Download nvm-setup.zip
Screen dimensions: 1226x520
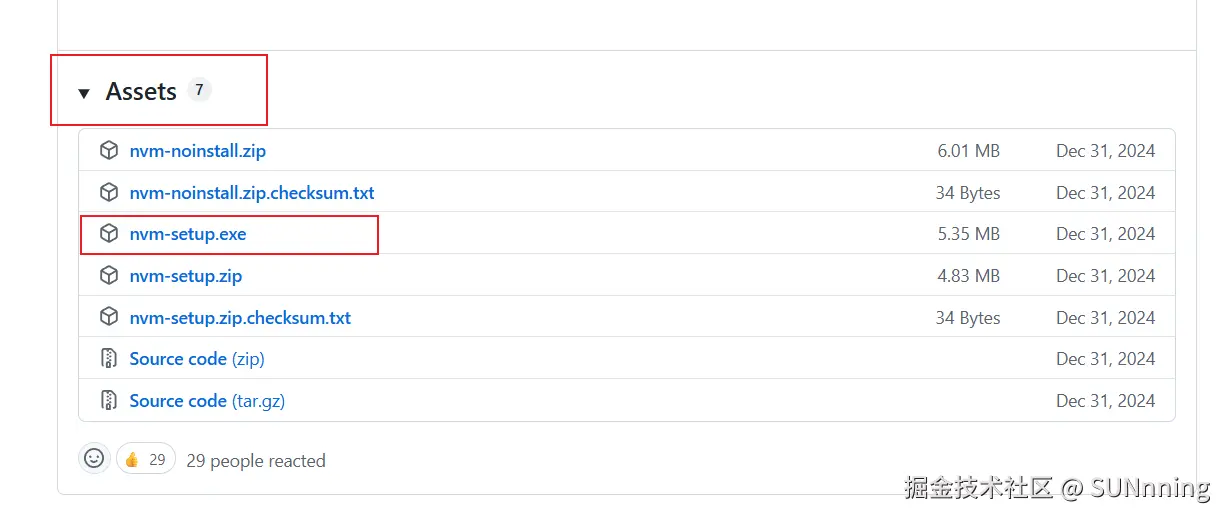(186, 275)
